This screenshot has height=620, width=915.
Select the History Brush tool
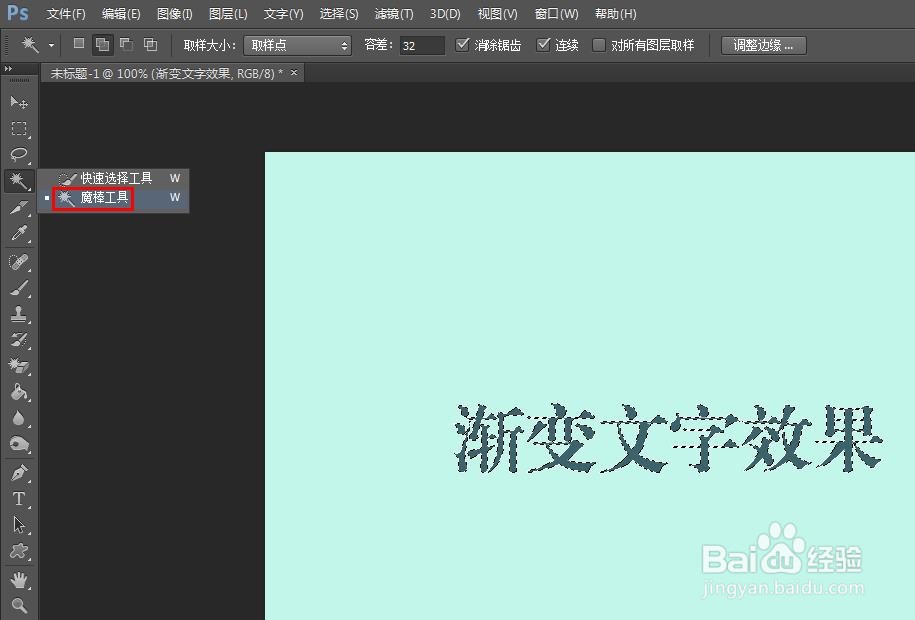[x=19, y=340]
